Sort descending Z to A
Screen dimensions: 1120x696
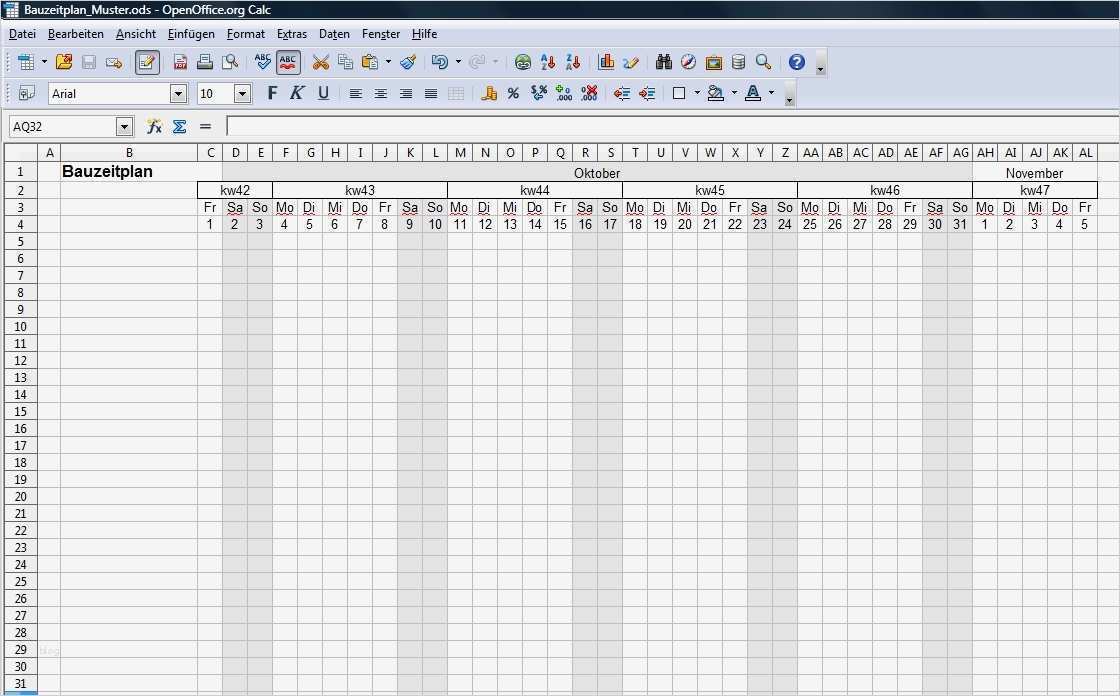[573, 62]
